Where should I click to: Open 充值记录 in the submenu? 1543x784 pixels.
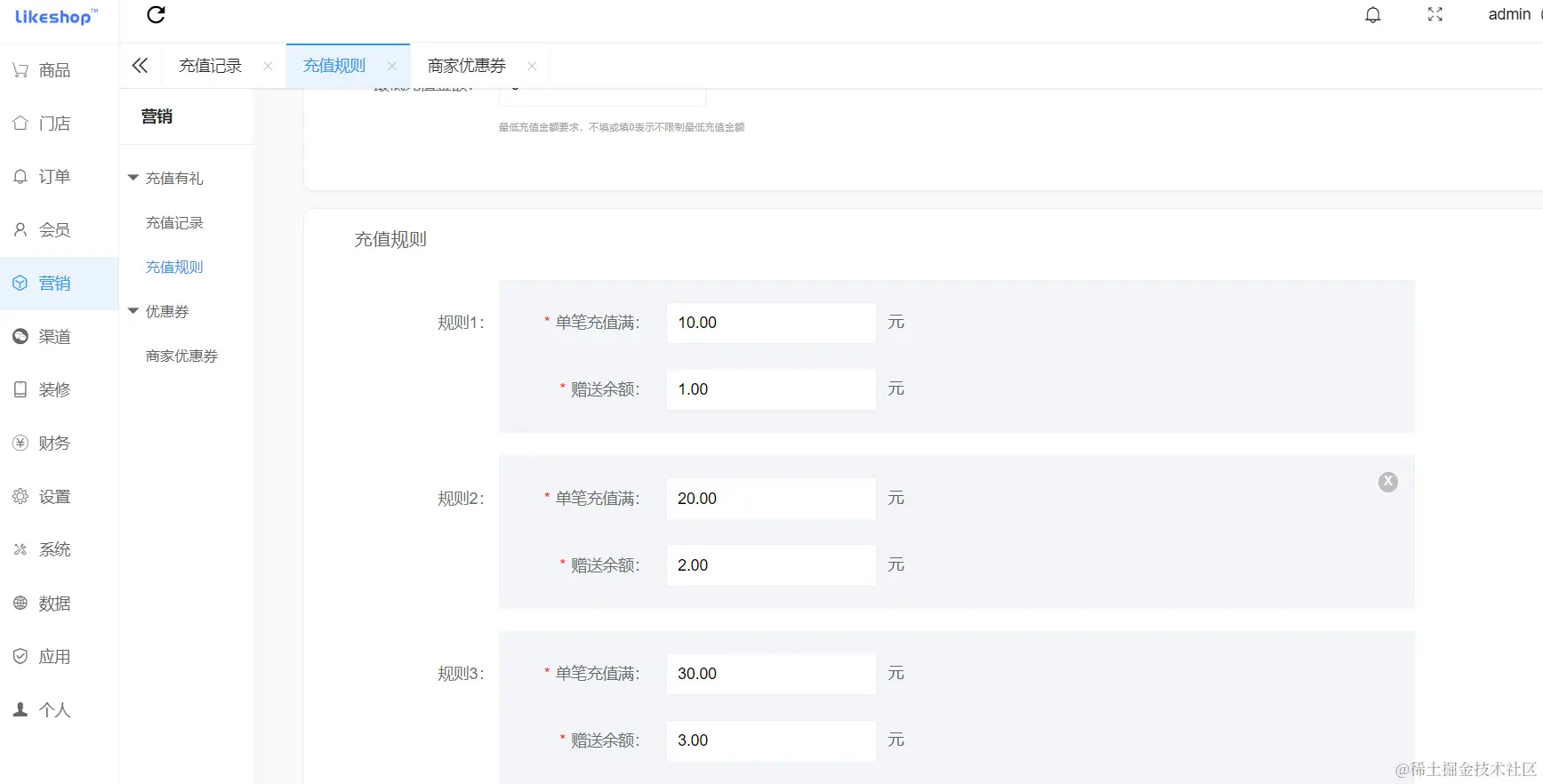(x=174, y=223)
